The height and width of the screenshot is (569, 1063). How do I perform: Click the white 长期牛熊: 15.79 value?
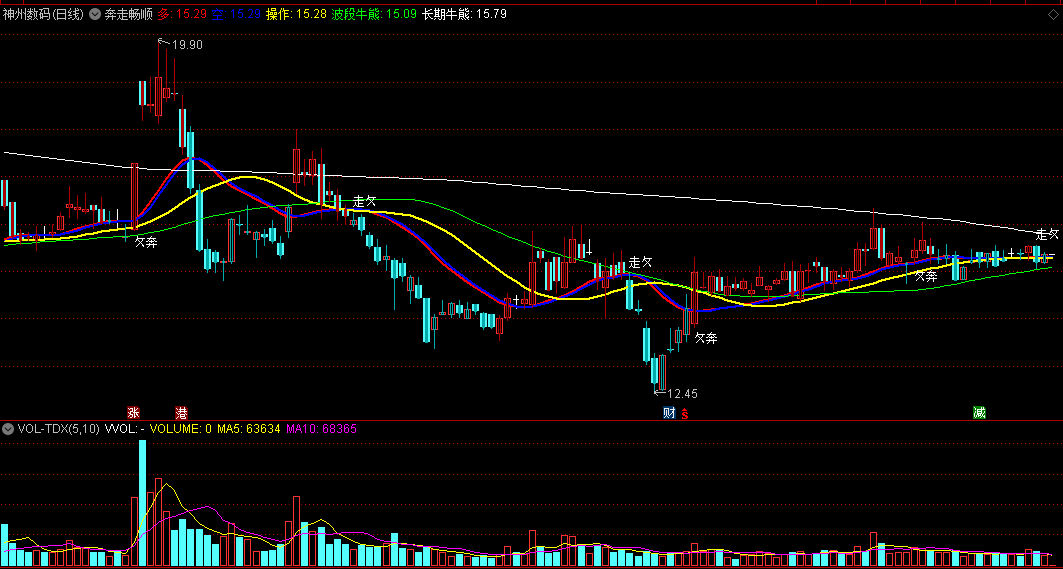(x=464, y=14)
